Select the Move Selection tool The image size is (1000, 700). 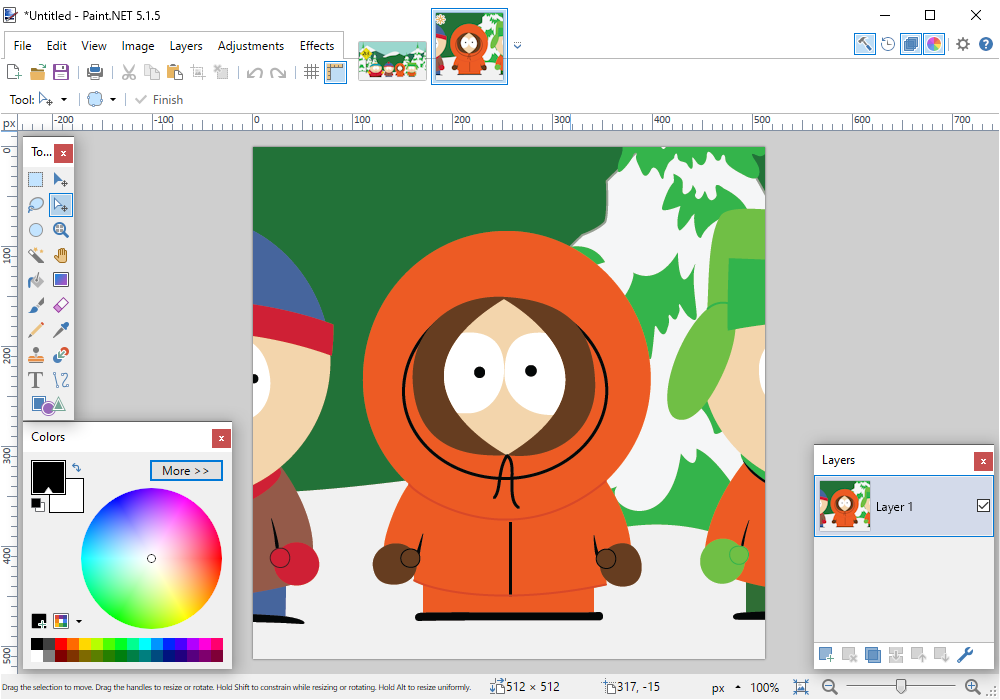click(61, 205)
